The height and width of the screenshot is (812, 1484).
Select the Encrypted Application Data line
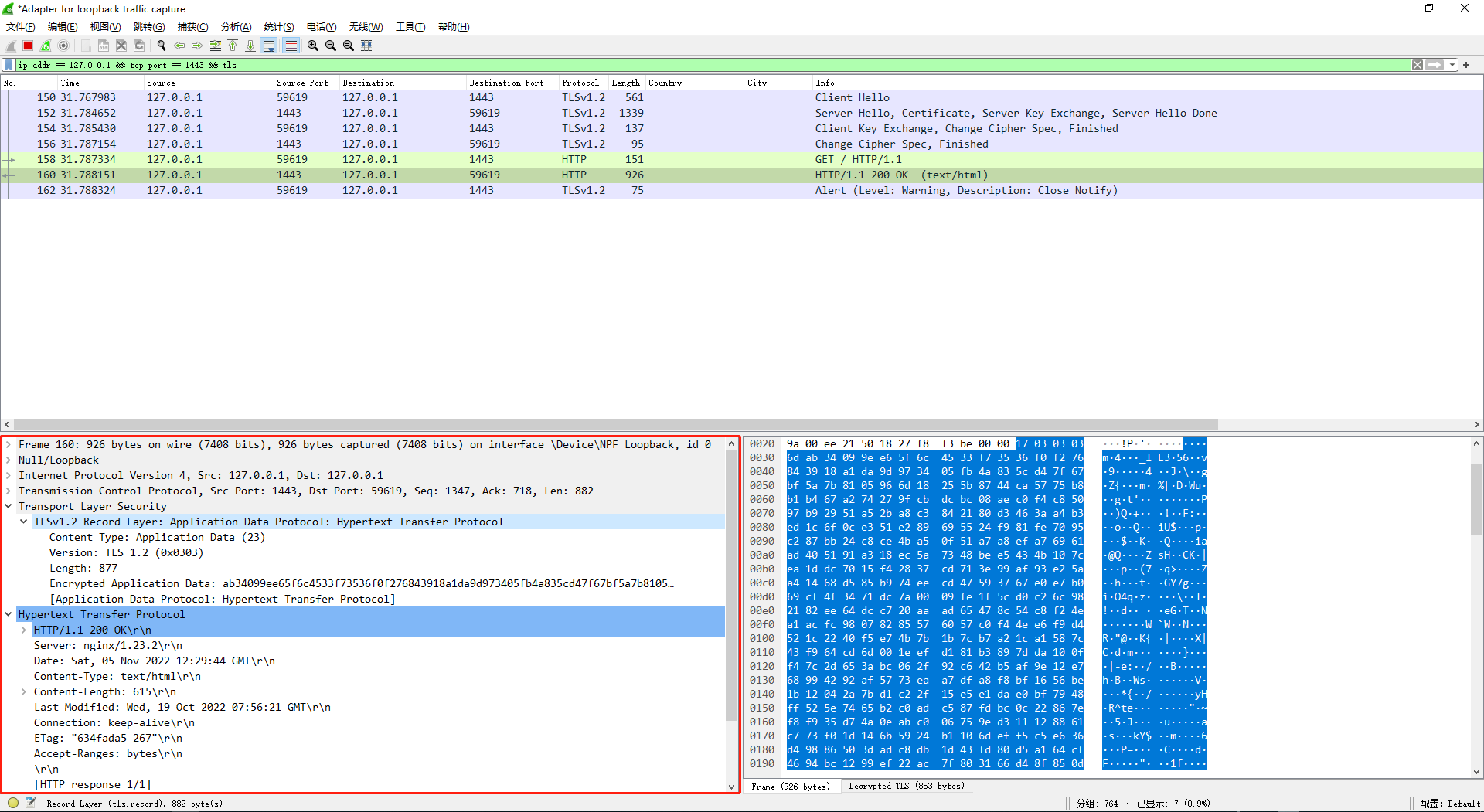click(x=362, y=583)
